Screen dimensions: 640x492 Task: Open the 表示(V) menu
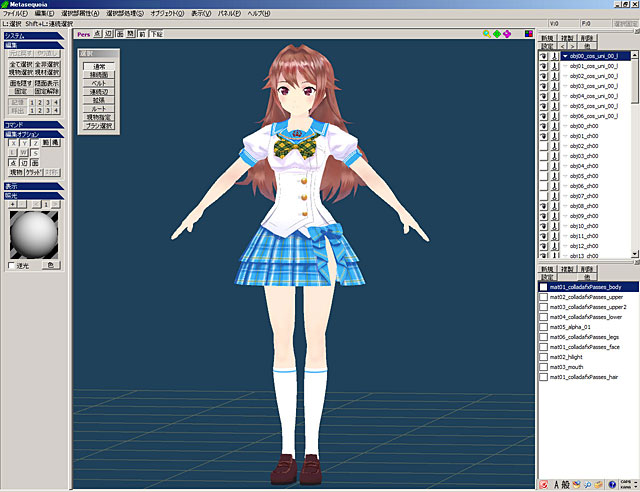[x=201, y=13]
